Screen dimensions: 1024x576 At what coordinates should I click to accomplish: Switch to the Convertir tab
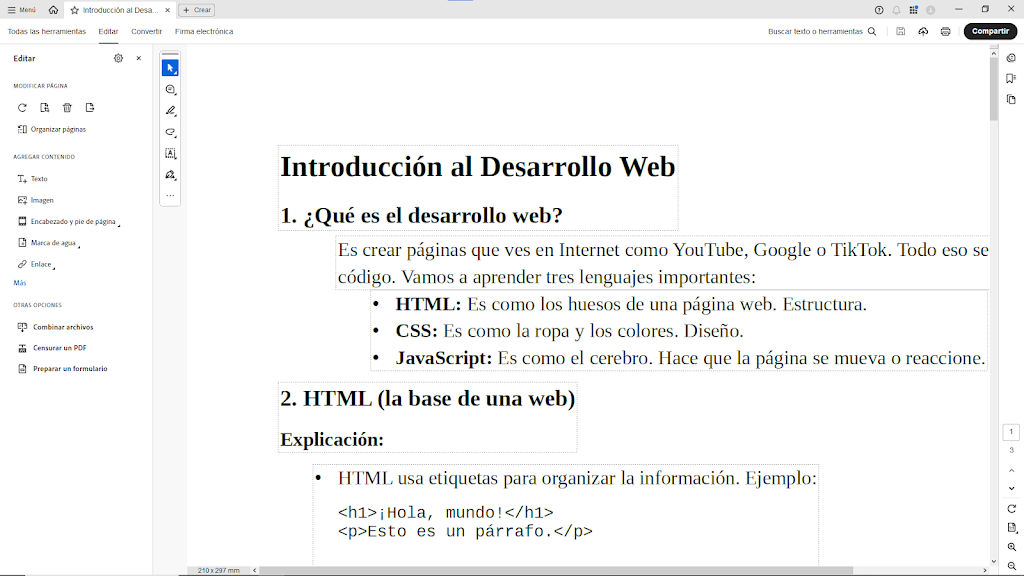146,32
